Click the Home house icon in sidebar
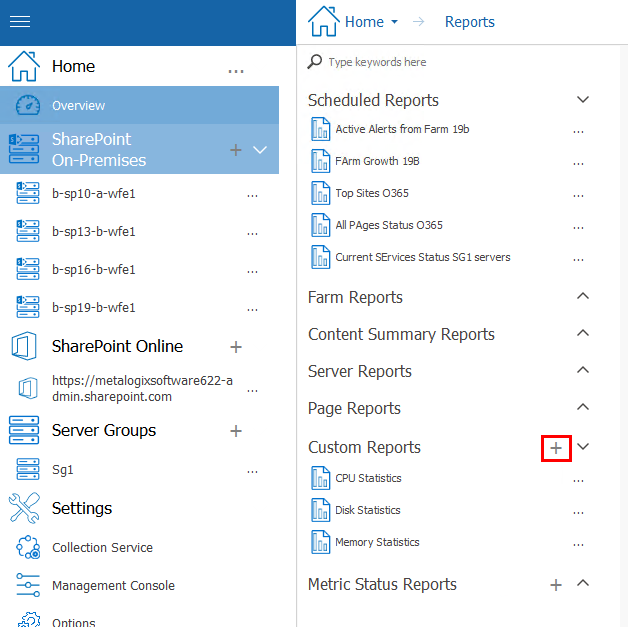This screenshot has width=628, height=627. [x=24, y=66]
